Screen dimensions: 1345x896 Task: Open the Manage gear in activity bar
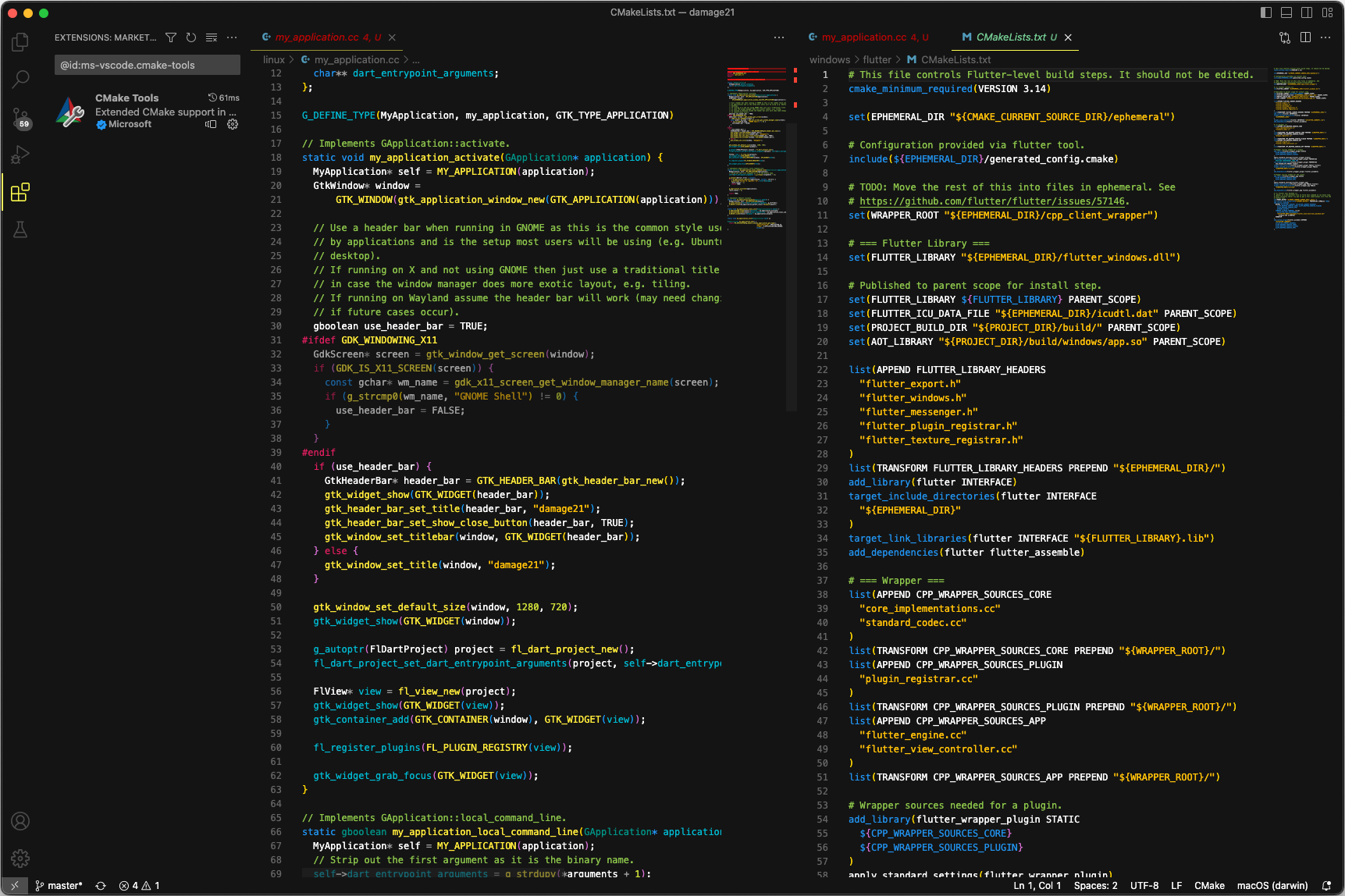[x=20, y=859]
